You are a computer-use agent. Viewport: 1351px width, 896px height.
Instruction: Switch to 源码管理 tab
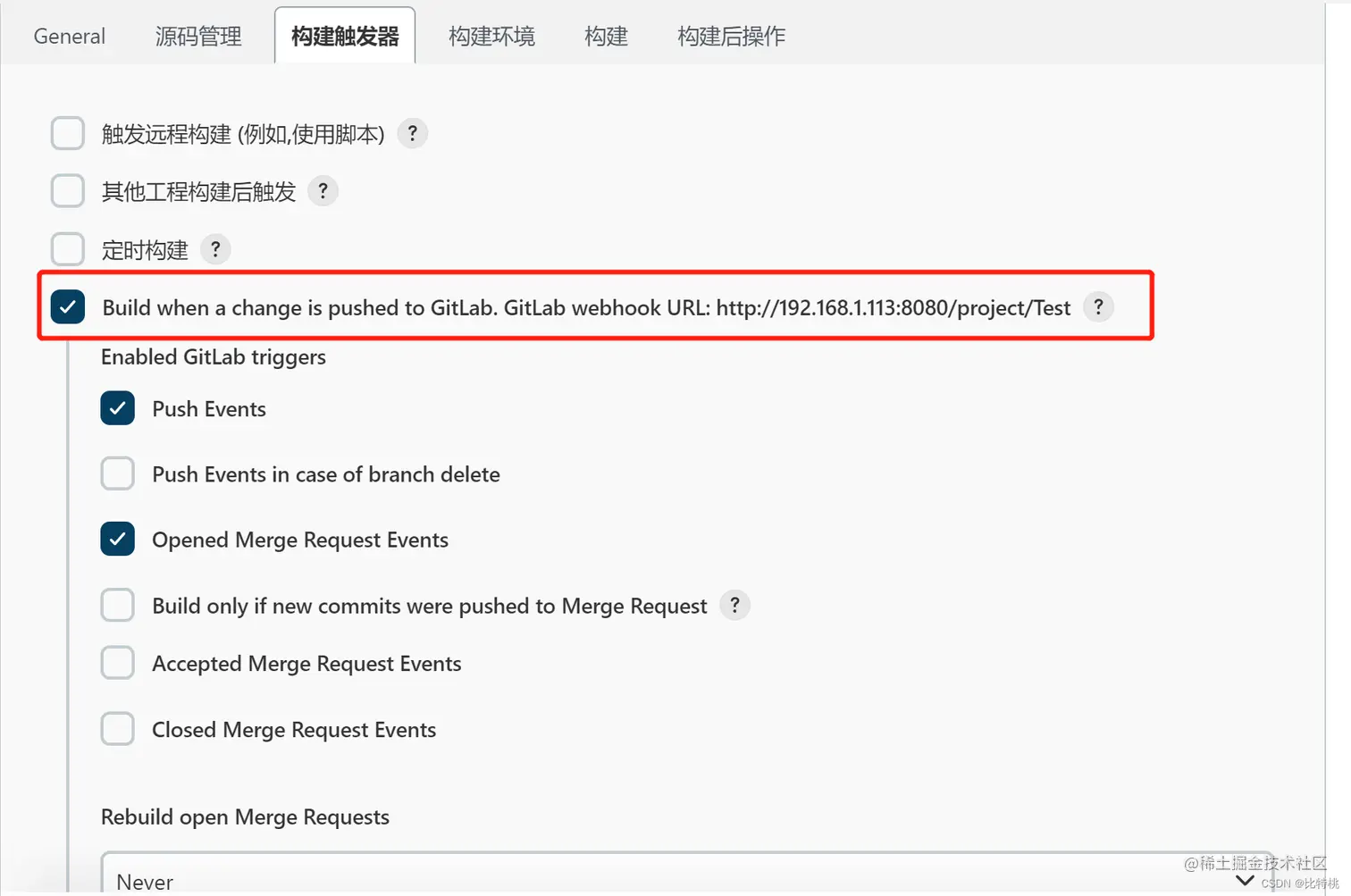(x=198, y=37)
